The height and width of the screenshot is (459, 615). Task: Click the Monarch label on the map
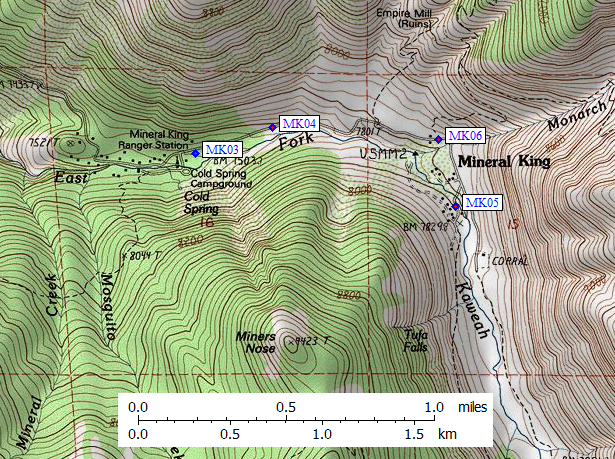pyautogui.click(x=578, y=114)
